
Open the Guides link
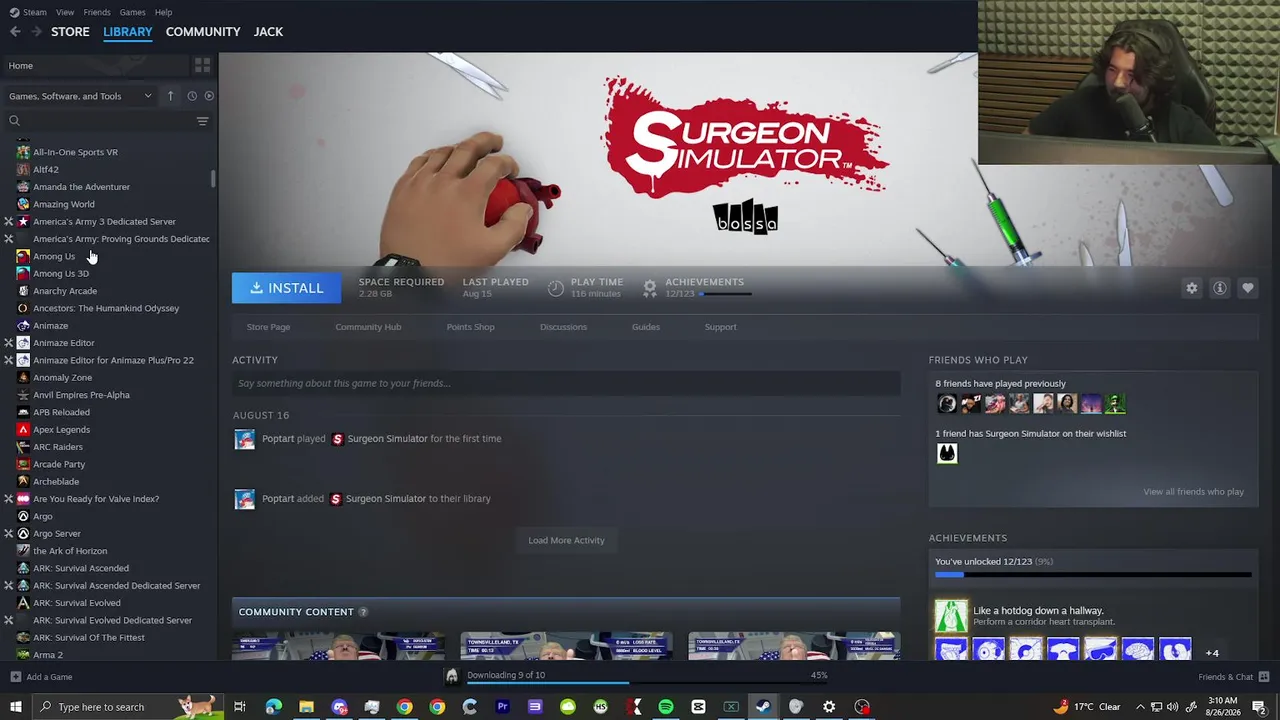[646, 327]
